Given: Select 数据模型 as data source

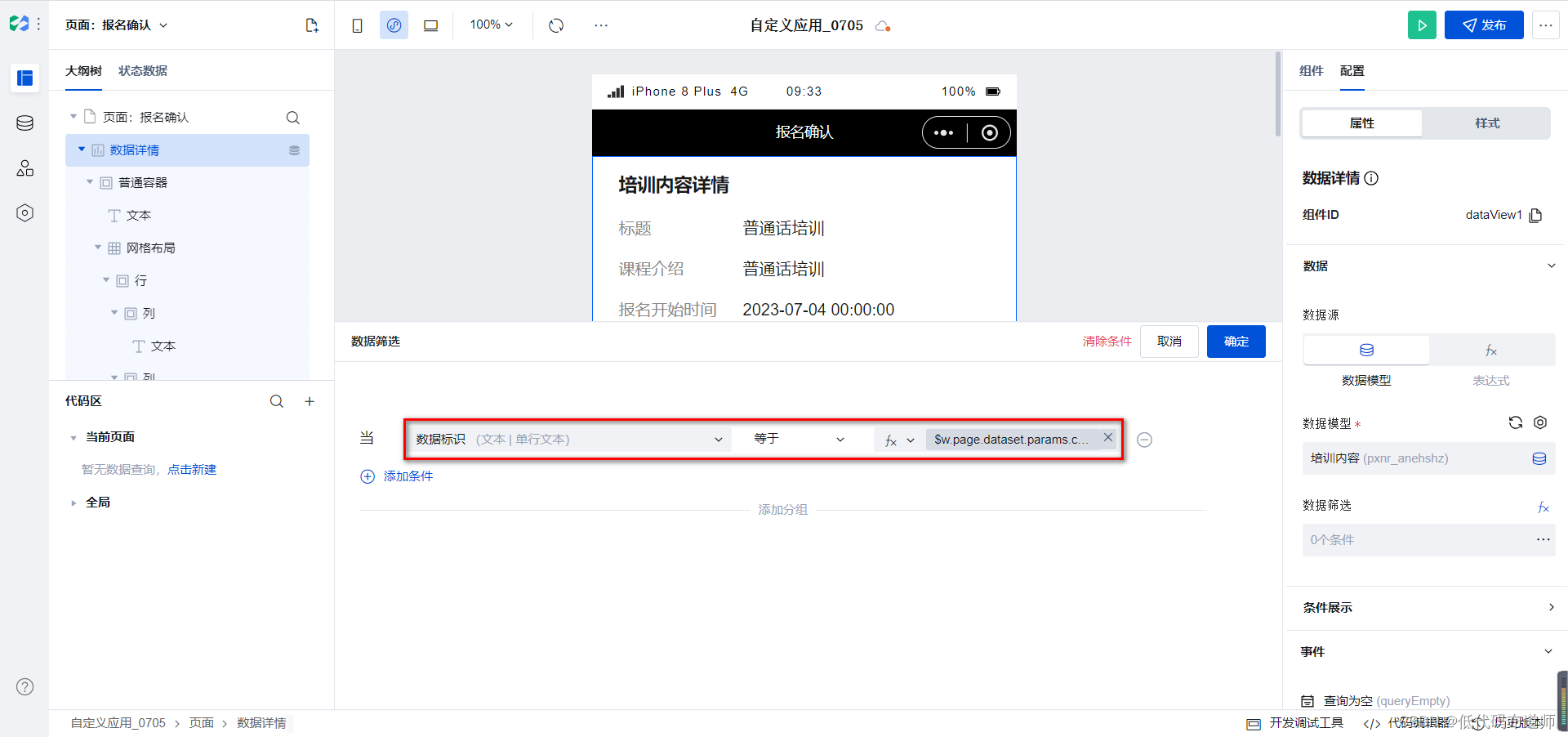Looking at the screenshot, I should [x=1366, y=350].
